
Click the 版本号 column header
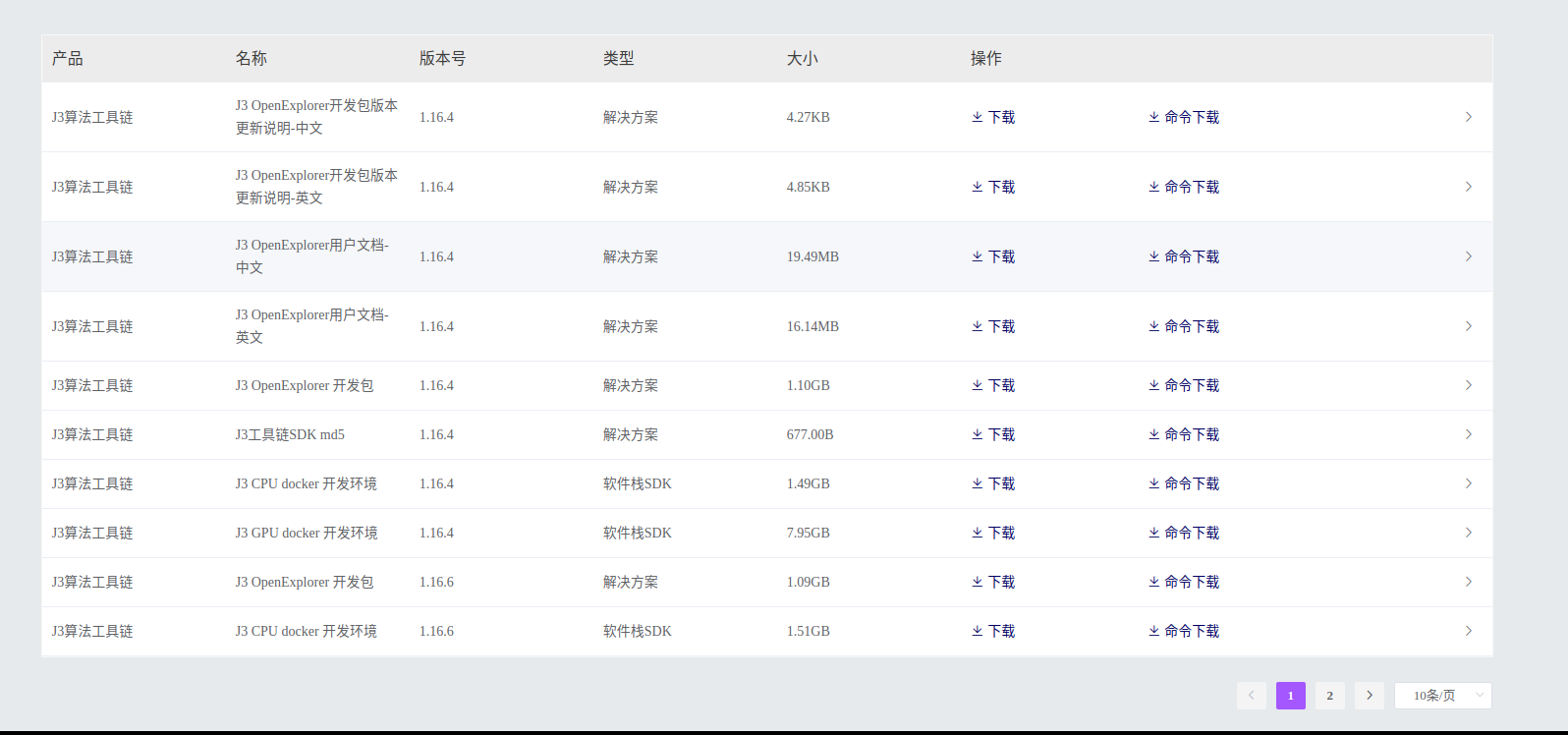click(442, 59)
